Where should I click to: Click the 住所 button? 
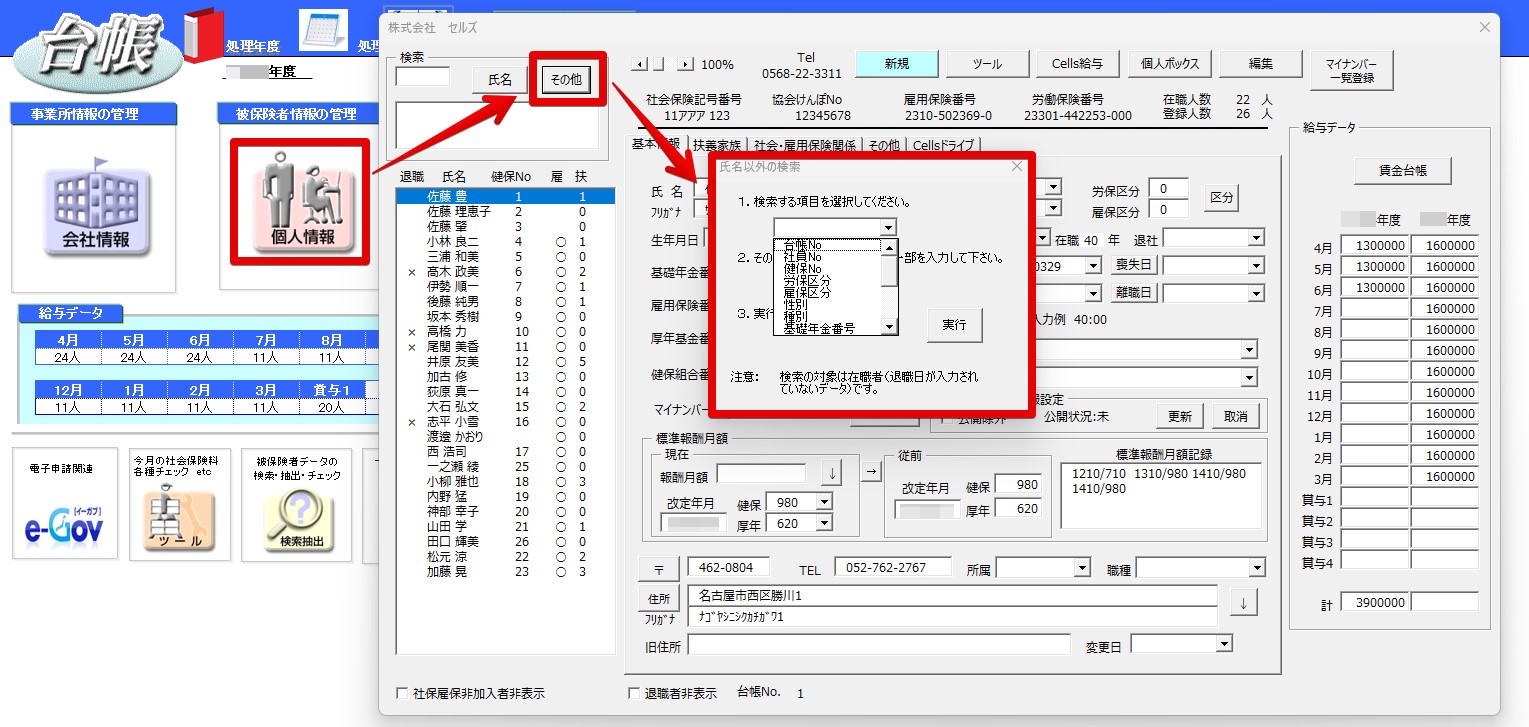point(657,597)
